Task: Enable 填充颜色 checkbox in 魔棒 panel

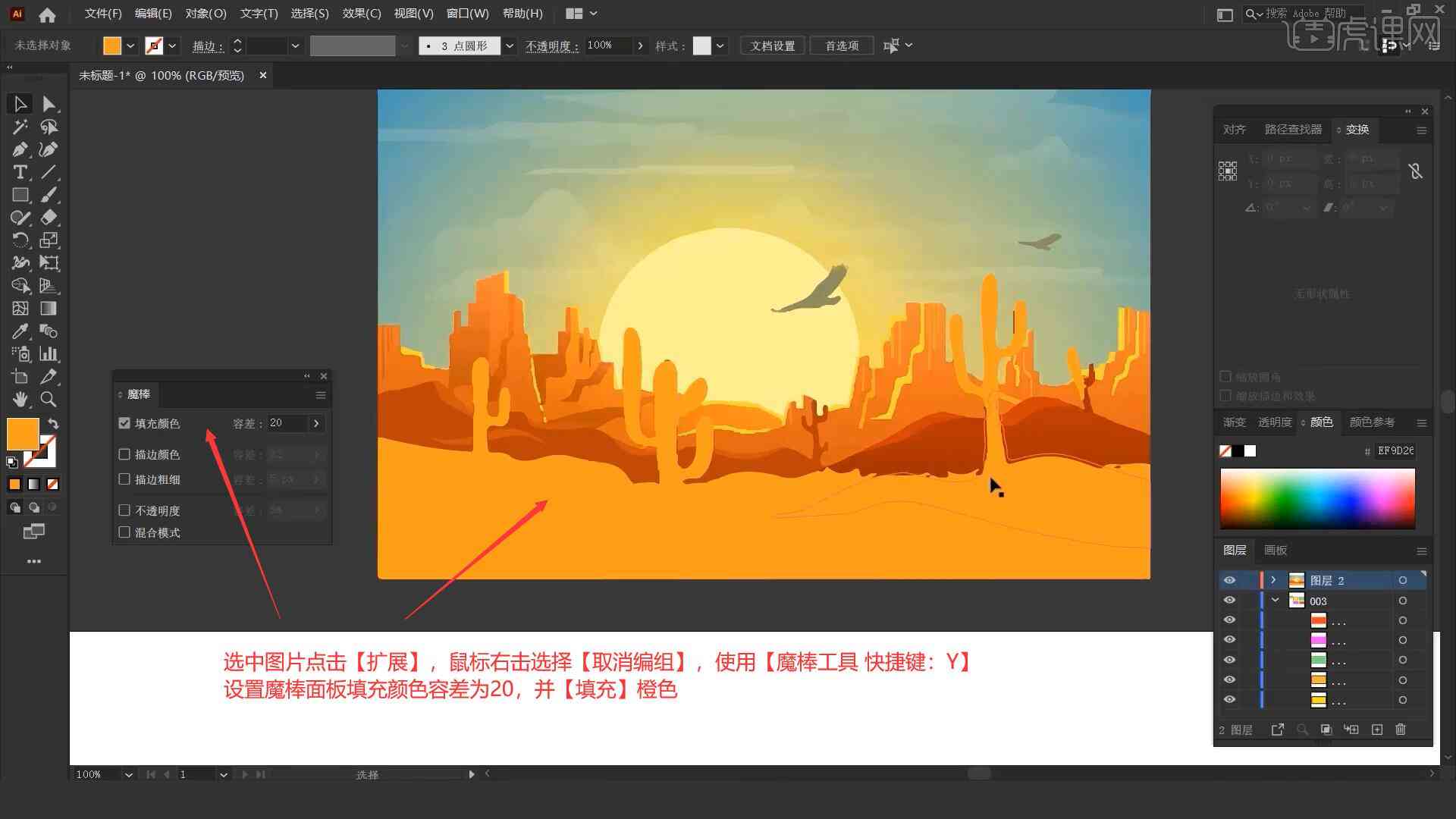Action: [x=125, y=423]
